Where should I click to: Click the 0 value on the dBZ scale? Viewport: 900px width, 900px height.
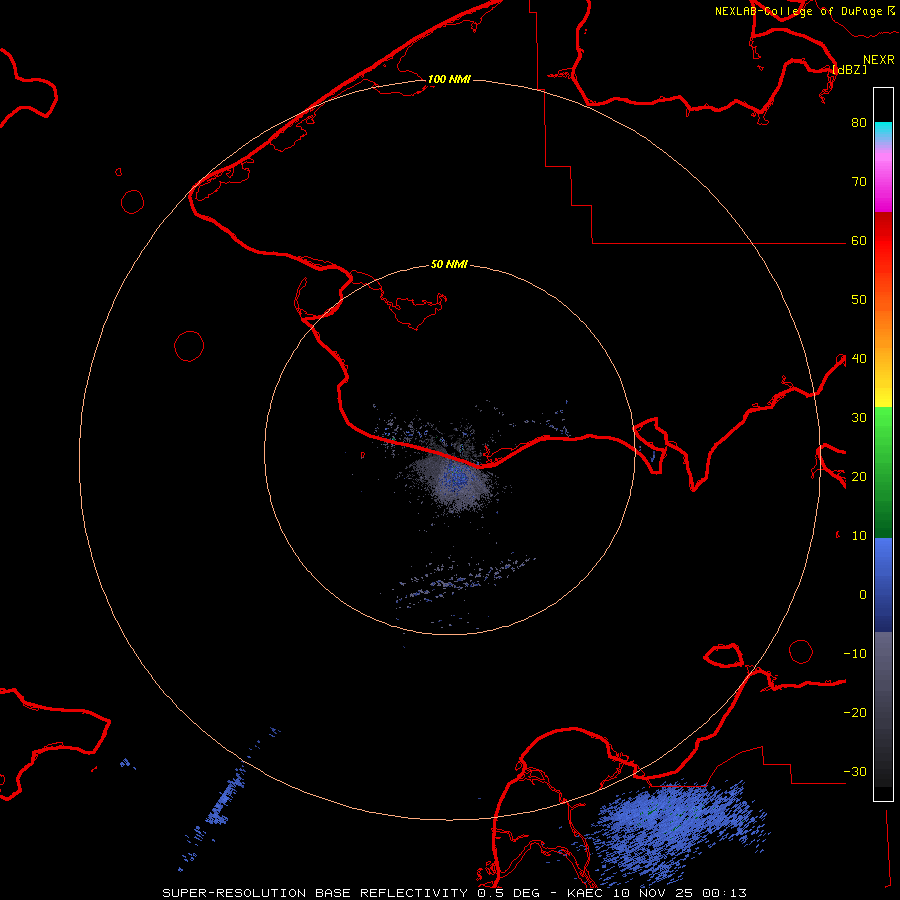coord(863,595)
